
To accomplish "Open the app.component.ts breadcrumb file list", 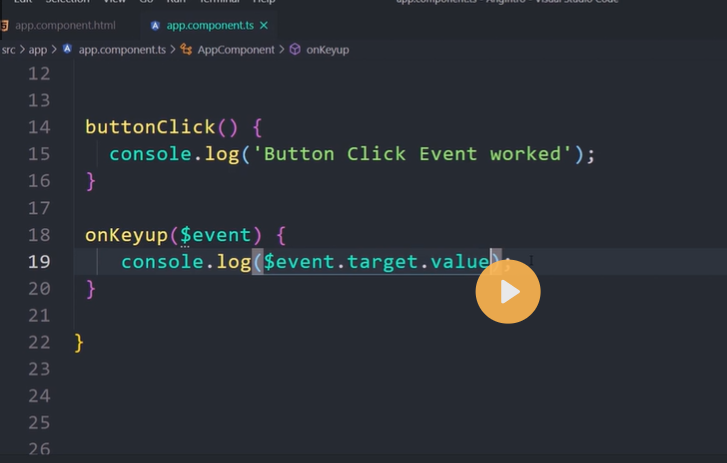I will point(121,49).
